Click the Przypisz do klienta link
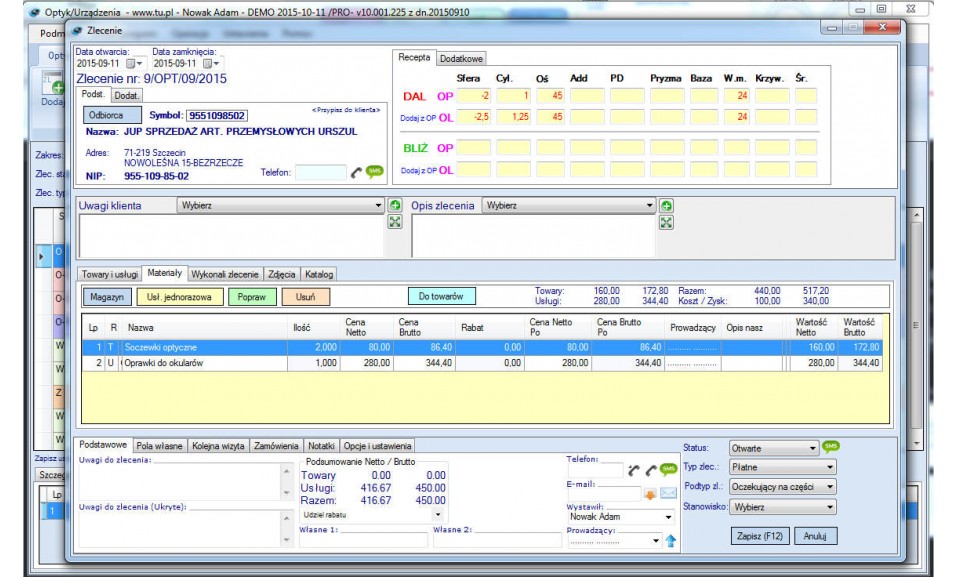Viewport: 957px width, 577px height. coord(346,109)
